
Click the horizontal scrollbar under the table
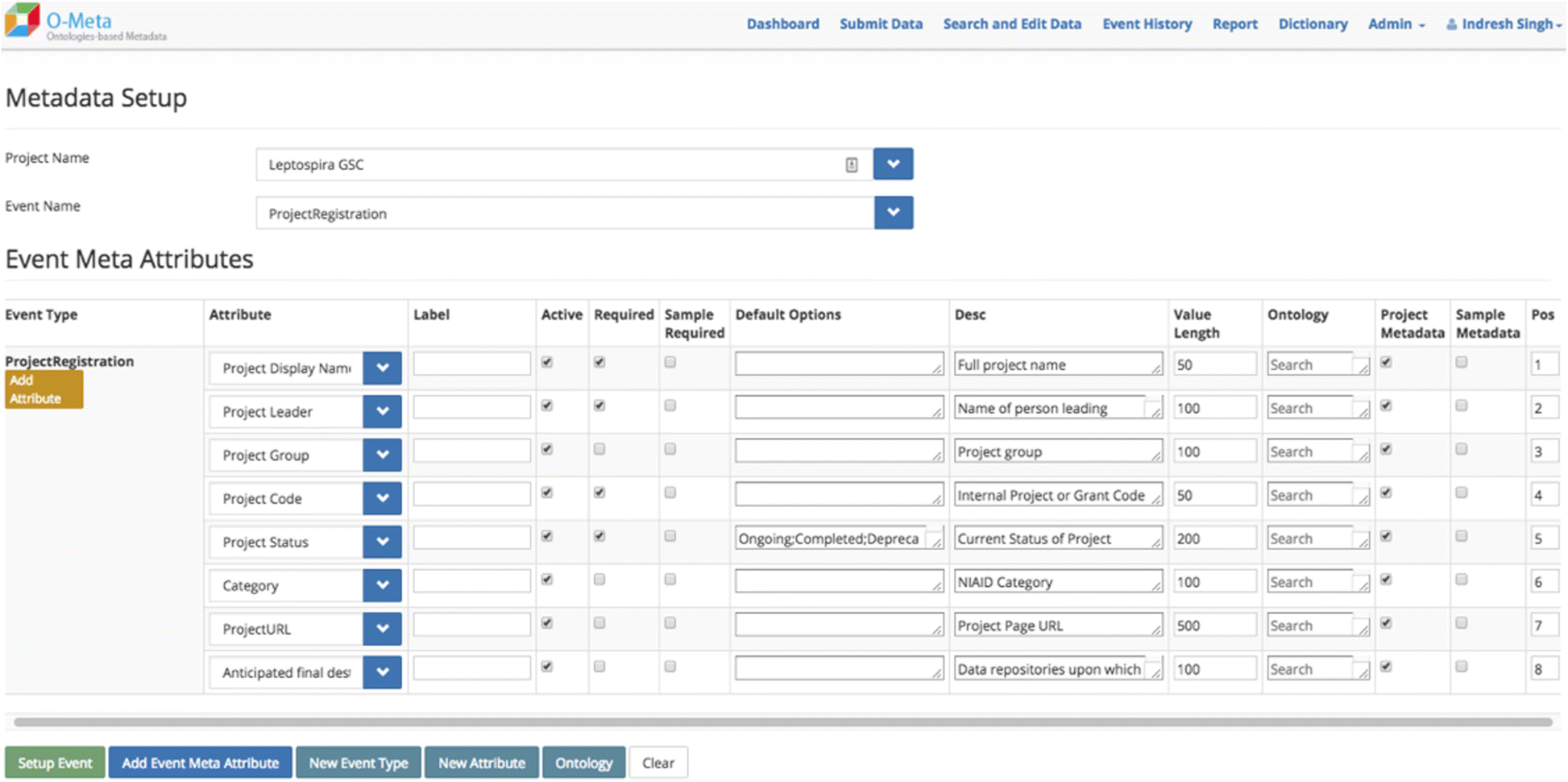coord(782,722)
